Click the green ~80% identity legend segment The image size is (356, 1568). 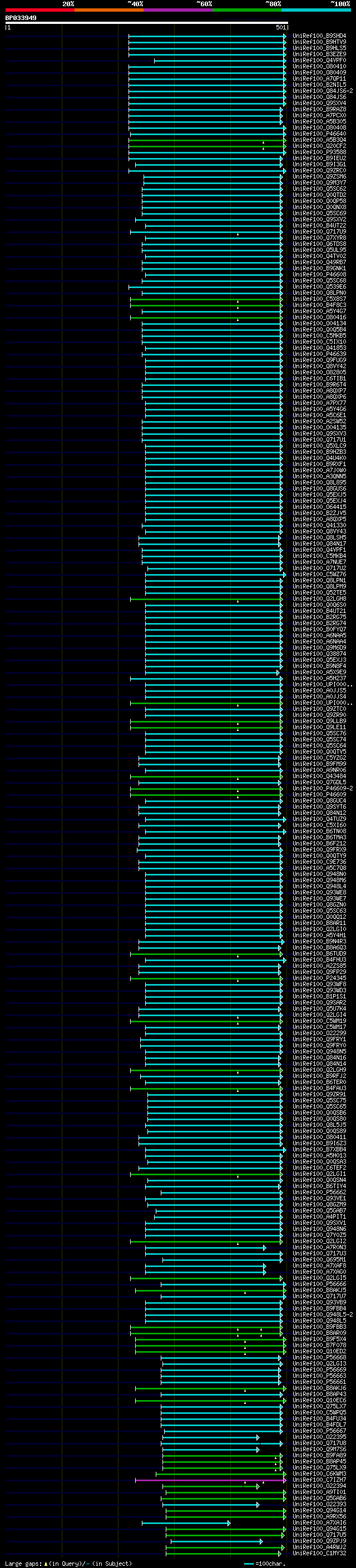[x=247, y=10]
